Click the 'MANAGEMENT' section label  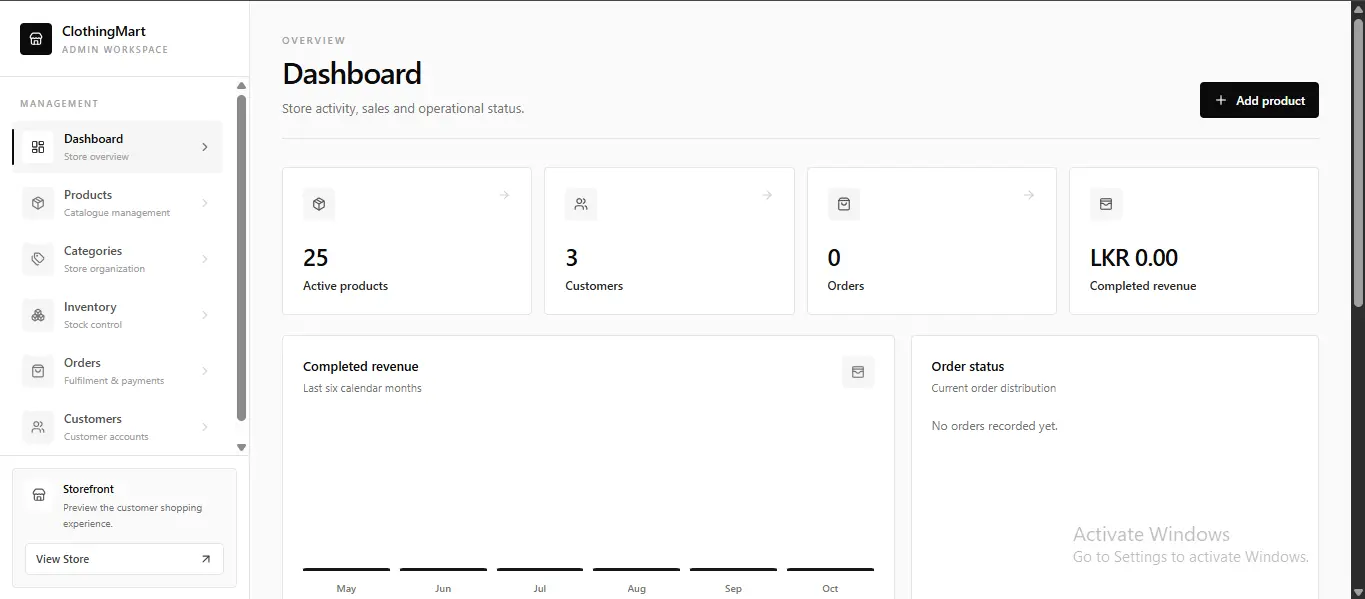[x=59, y=104]
